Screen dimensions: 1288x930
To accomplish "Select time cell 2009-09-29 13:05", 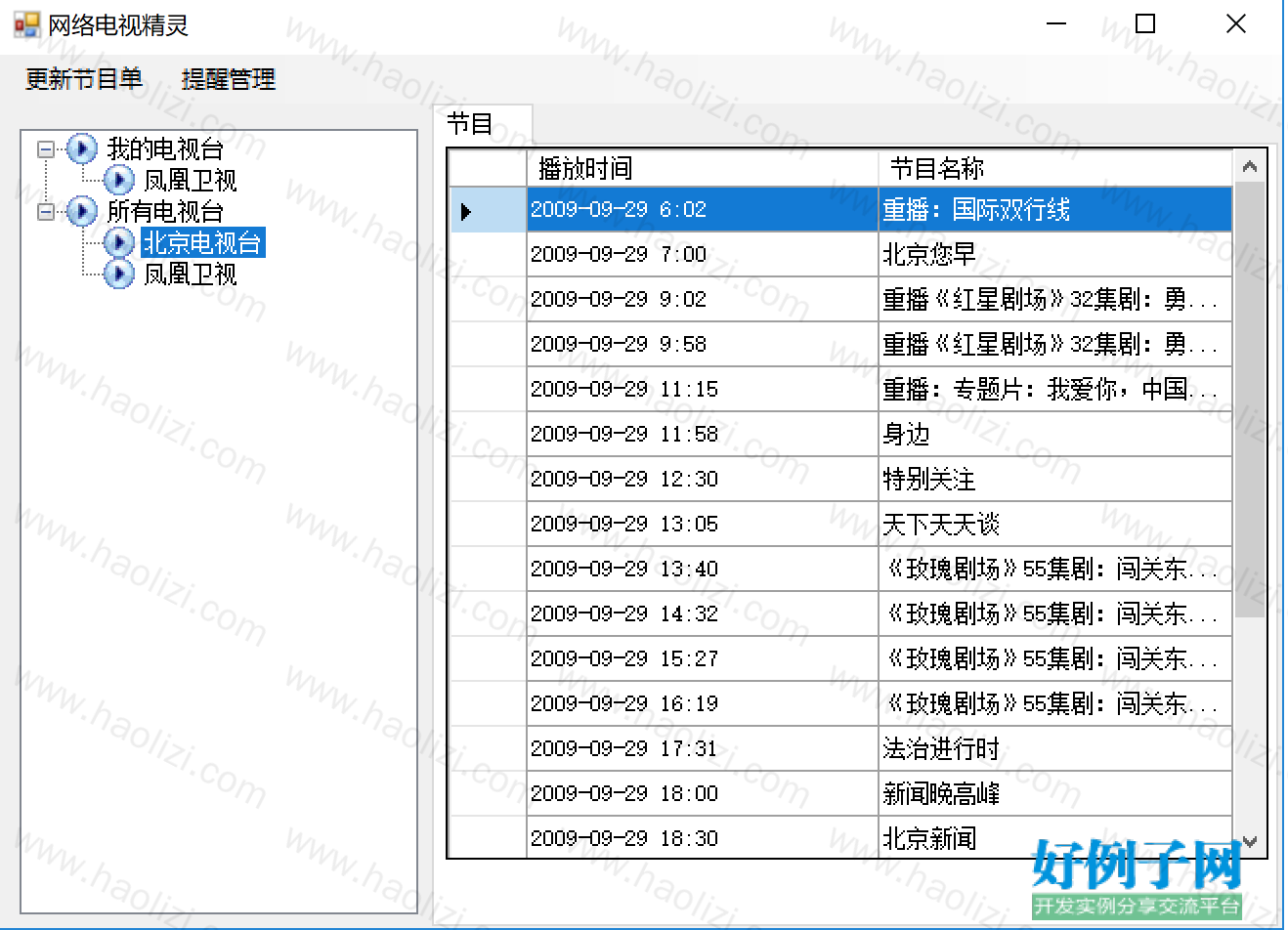I will pos(703,524).
